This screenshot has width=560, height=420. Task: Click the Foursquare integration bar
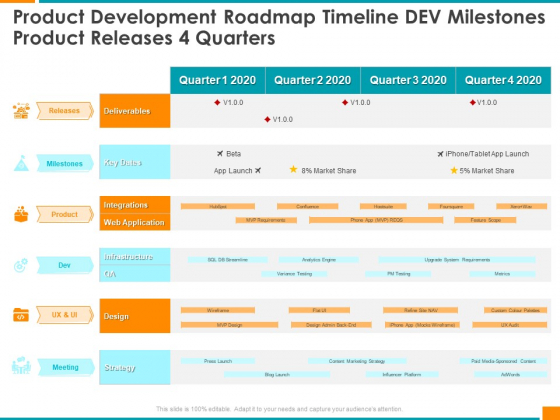point(451,206)
